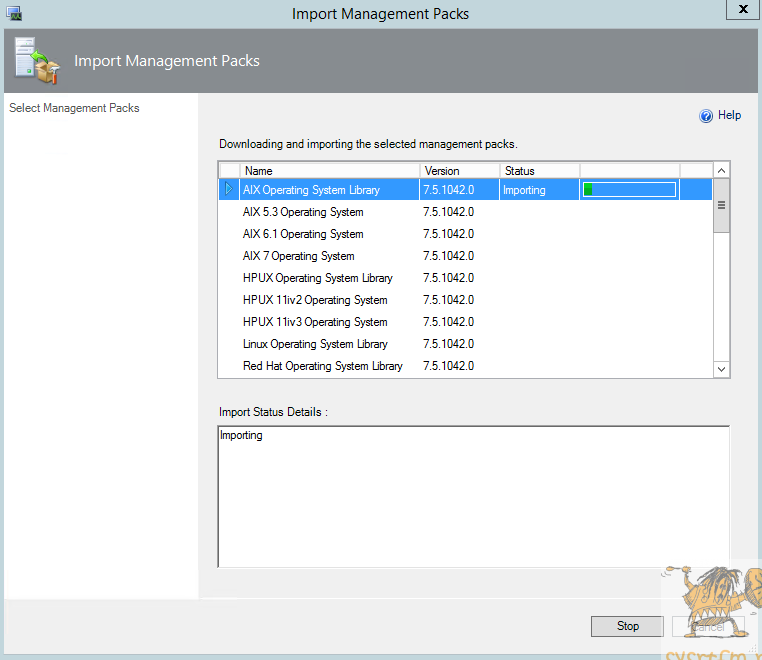Select the Select Management Packs step
Viewport: 762px width, 660px height.
tap(74, 108)
